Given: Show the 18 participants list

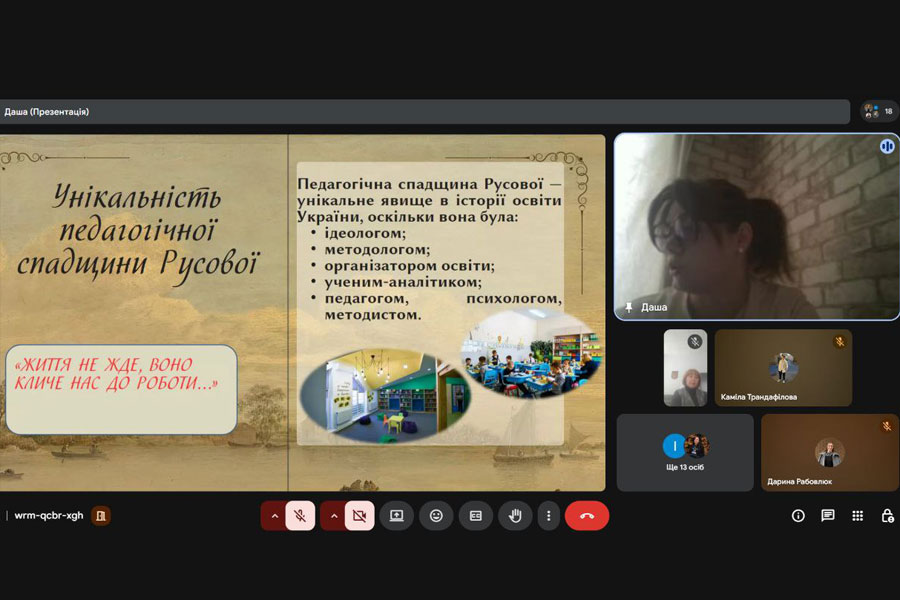Looking at the screenshot, I should [x=879, y=111].
